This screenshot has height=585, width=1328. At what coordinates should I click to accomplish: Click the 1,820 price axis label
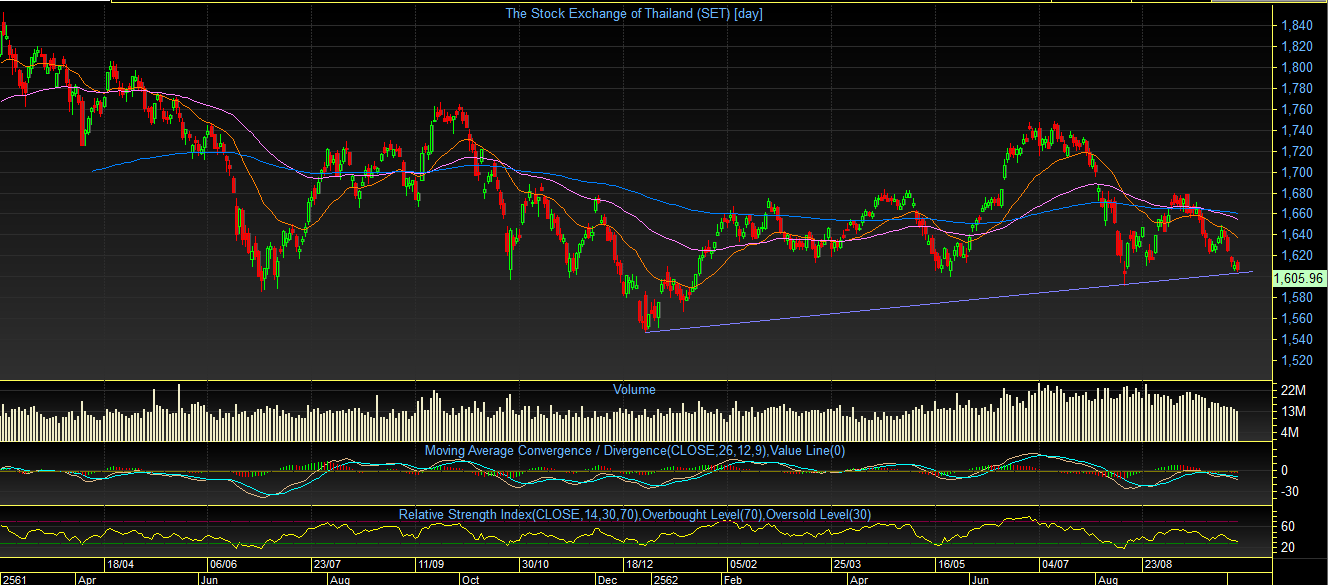(1296, 46)
